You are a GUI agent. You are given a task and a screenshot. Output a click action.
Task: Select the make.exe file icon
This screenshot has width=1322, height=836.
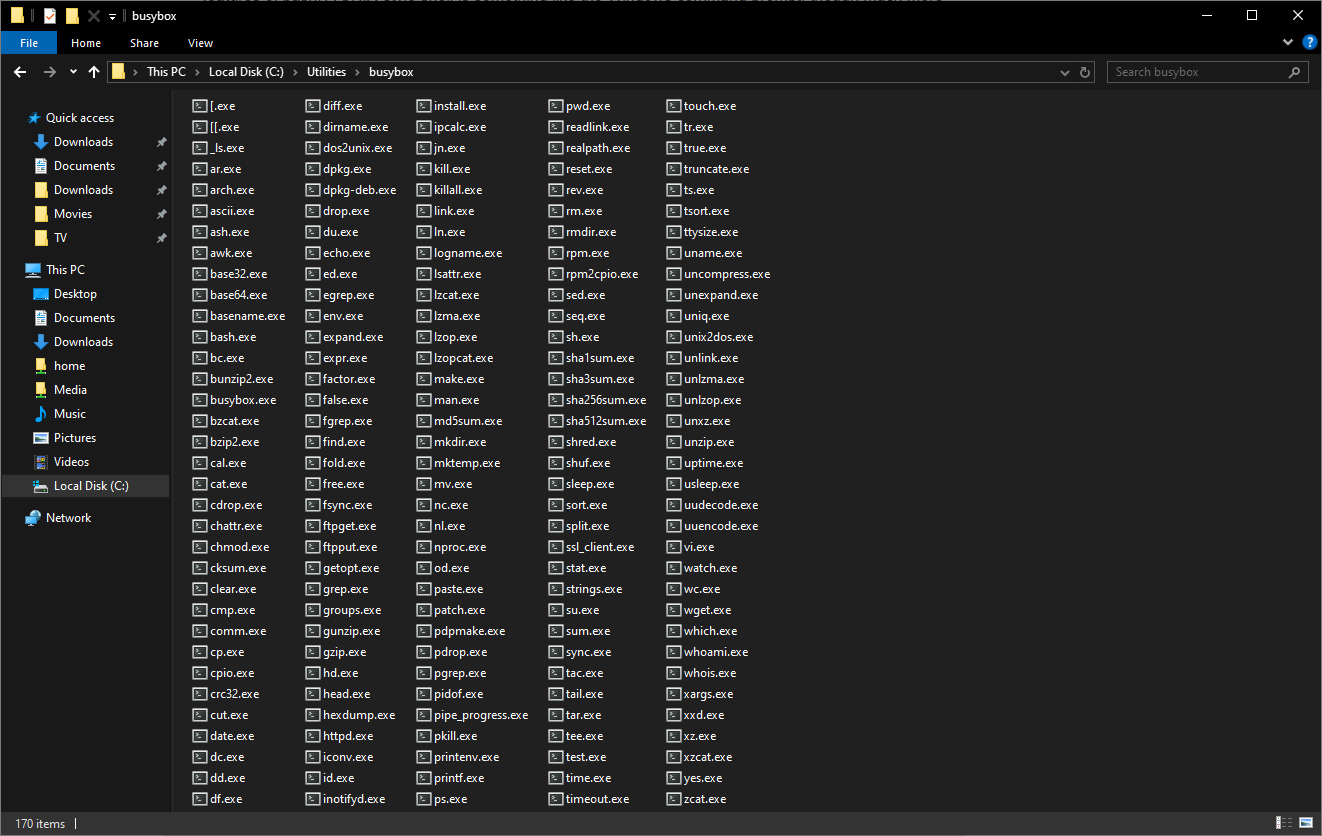coord(423,379)
